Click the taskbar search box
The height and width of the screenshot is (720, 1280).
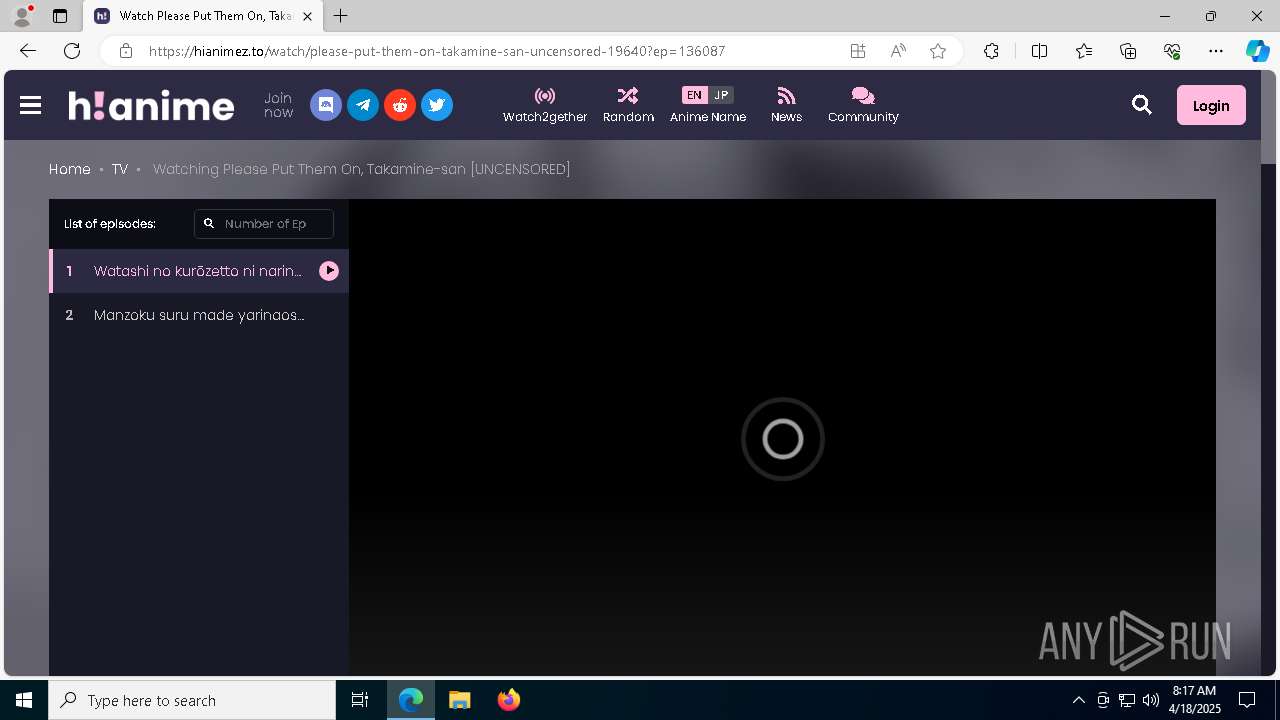coord(192,700)
